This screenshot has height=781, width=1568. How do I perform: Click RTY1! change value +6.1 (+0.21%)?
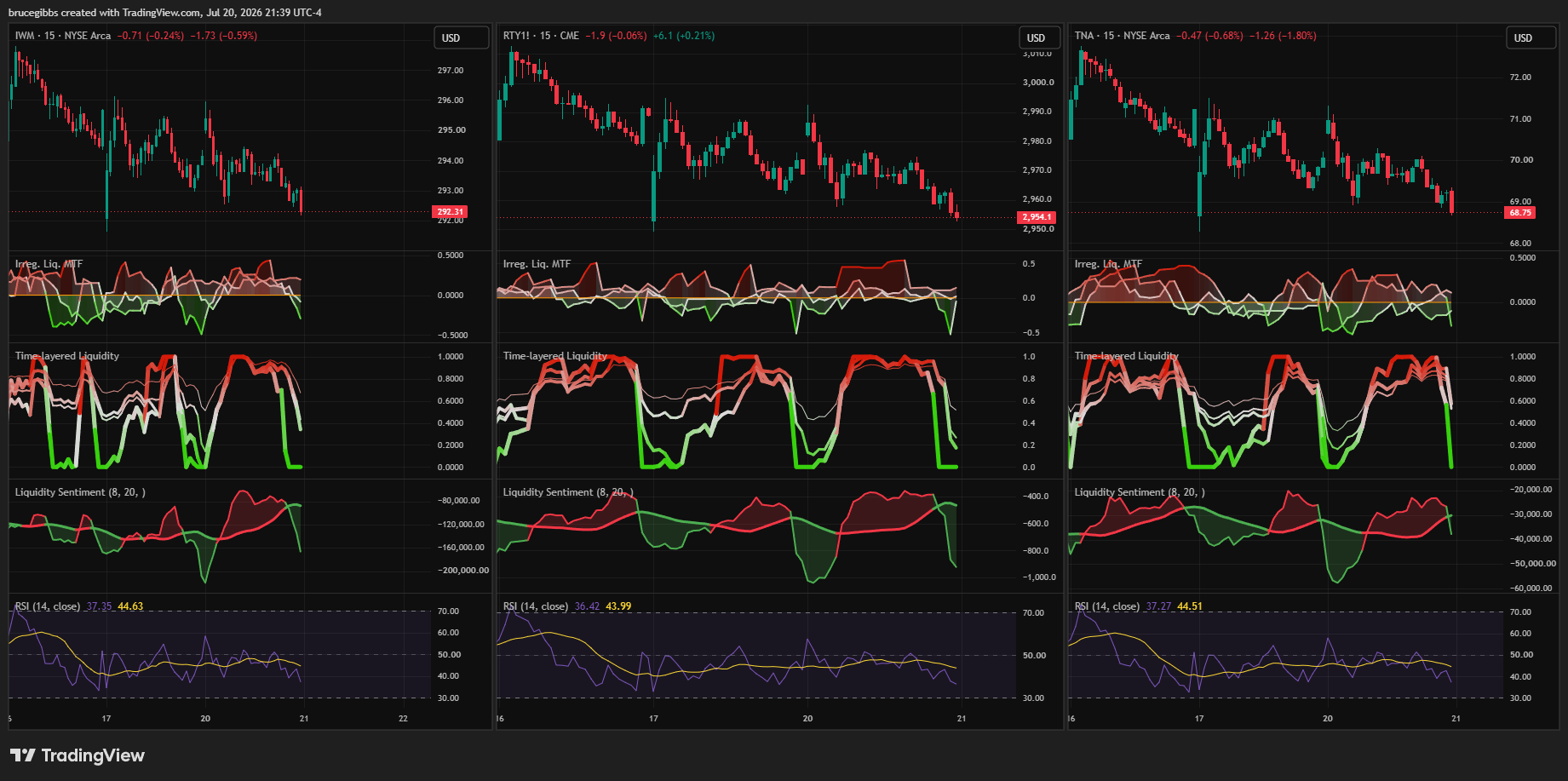tap(684, 36)
